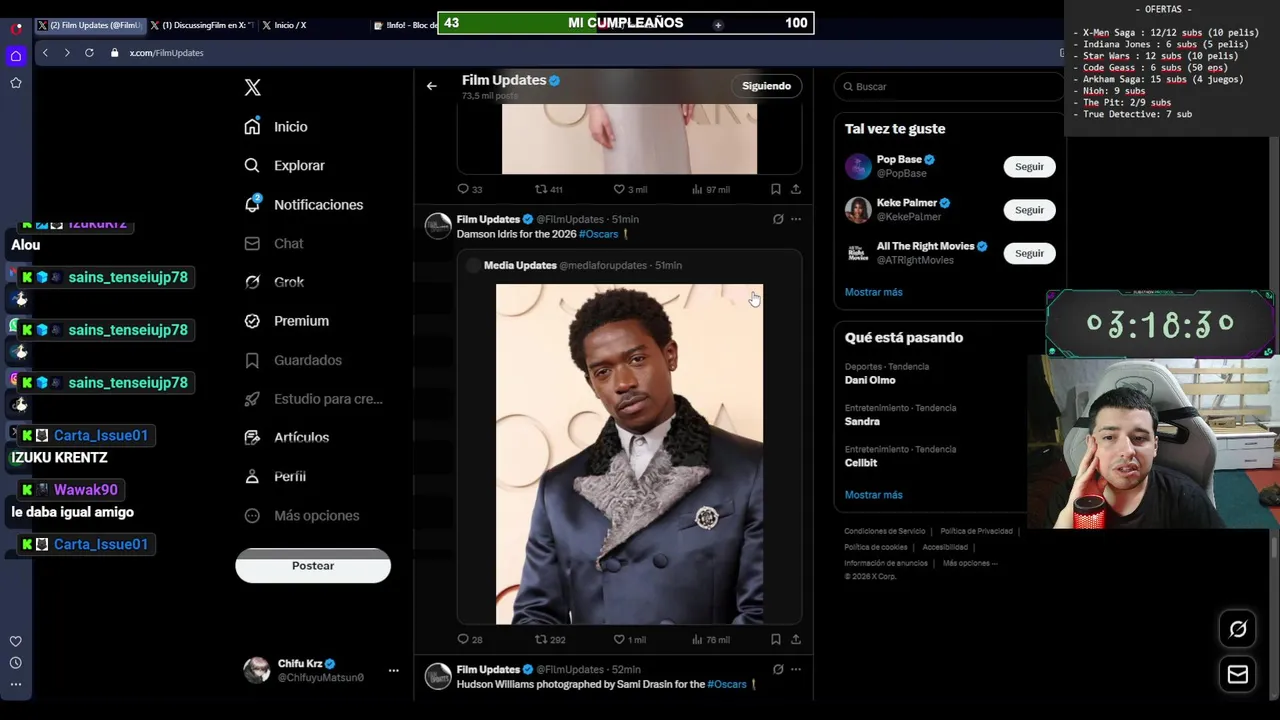
Task: Click #Oscars hashtag in Hudson Williams post
Action: point(727,684)
